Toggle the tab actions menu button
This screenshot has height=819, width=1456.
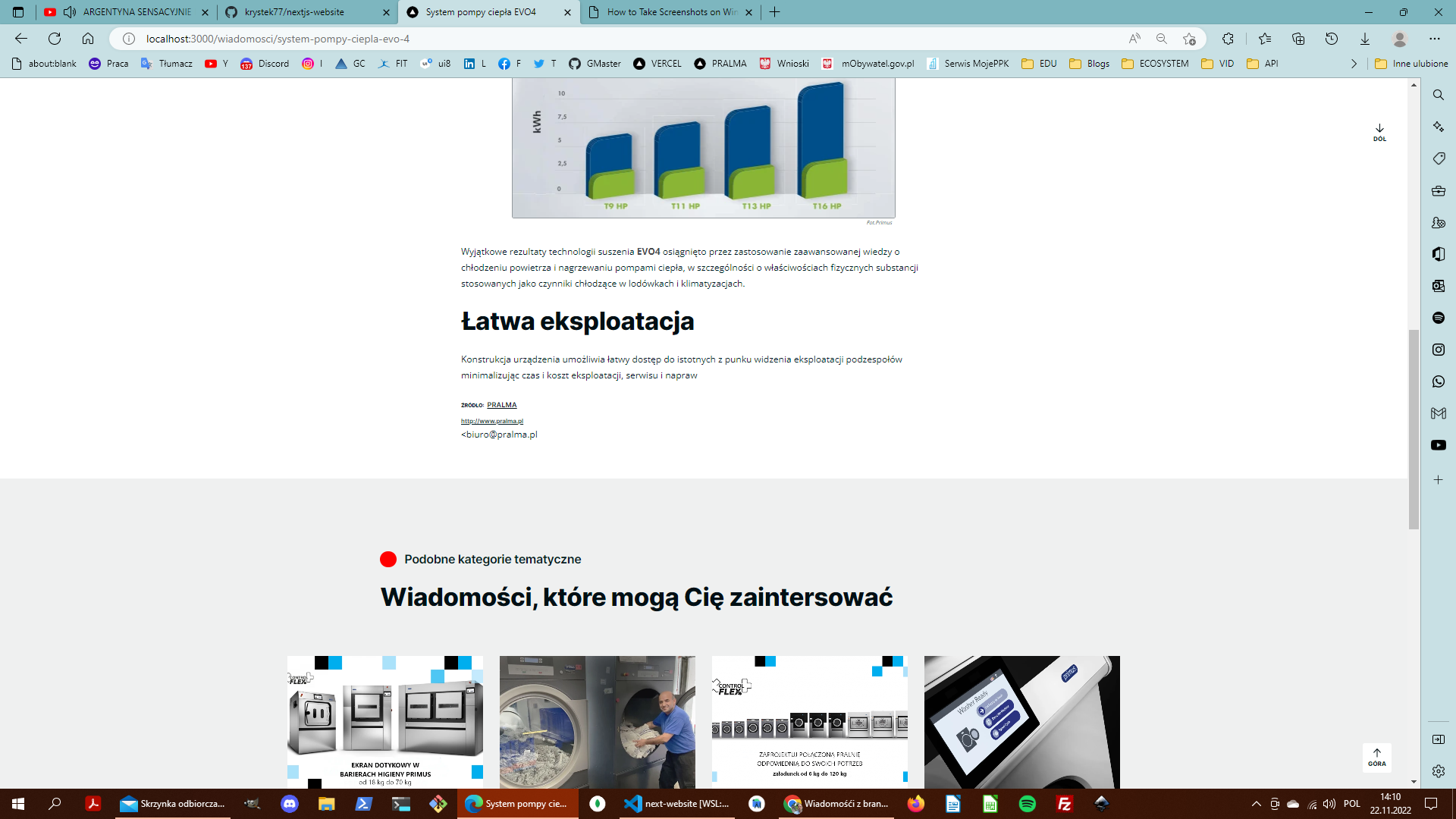tap(18, 12)
